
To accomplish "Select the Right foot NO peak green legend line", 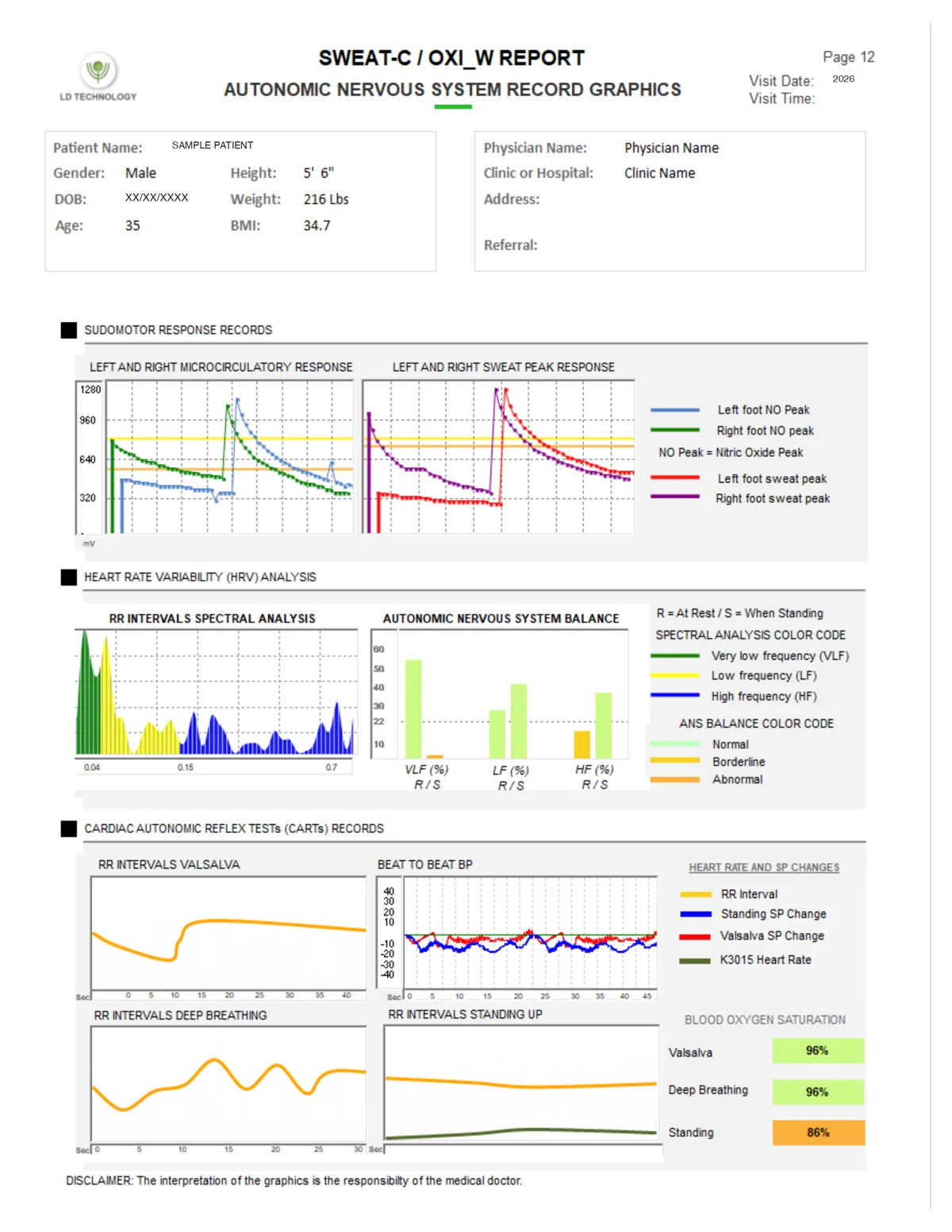I will (674, 430).
